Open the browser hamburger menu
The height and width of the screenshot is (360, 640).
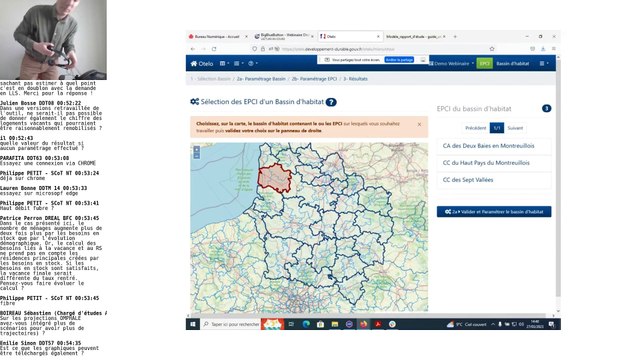point(553,49)
